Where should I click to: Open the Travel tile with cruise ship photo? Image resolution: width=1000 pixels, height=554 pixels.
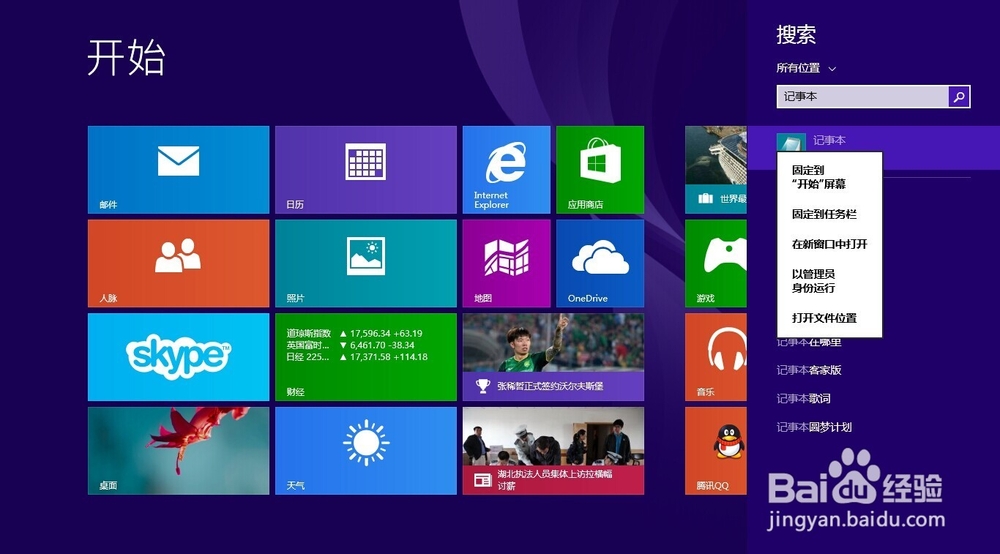pos(716,170)
